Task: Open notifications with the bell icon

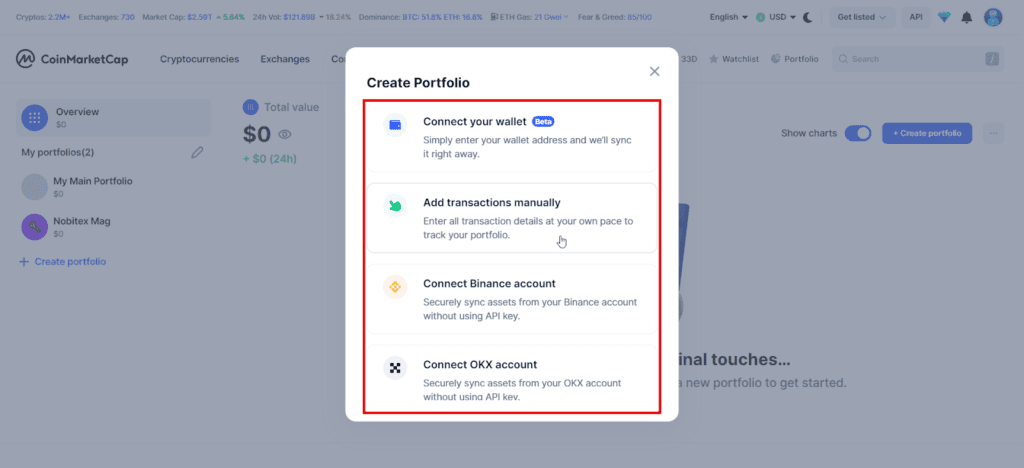Action: click(x=967, y=18)
